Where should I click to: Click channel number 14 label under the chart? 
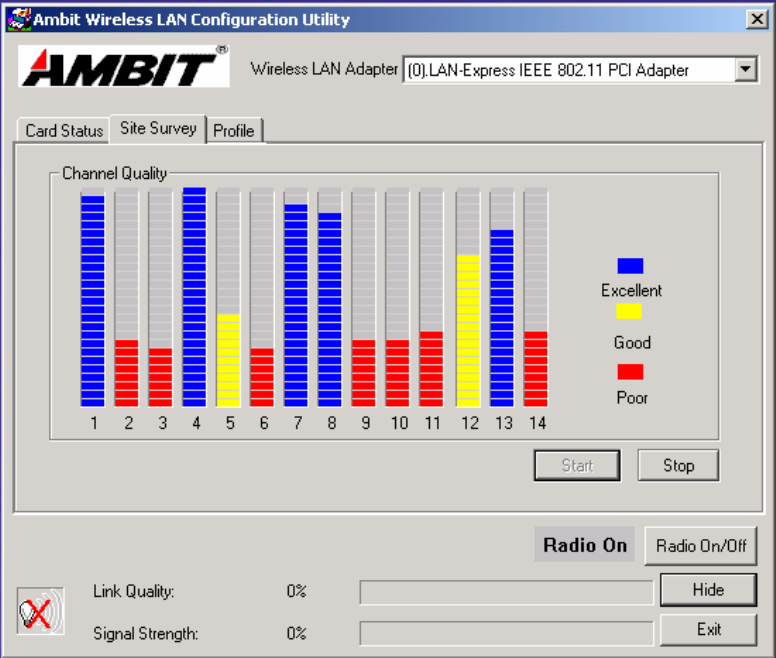pos(537,423)
